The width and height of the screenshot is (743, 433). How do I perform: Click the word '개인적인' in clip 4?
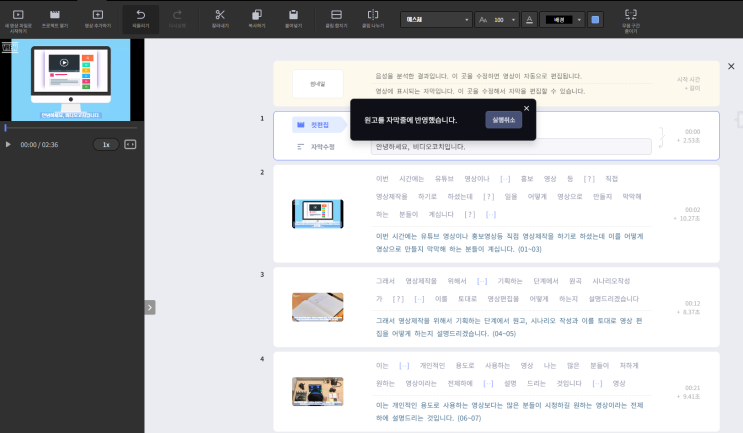(x=432, y=366)
